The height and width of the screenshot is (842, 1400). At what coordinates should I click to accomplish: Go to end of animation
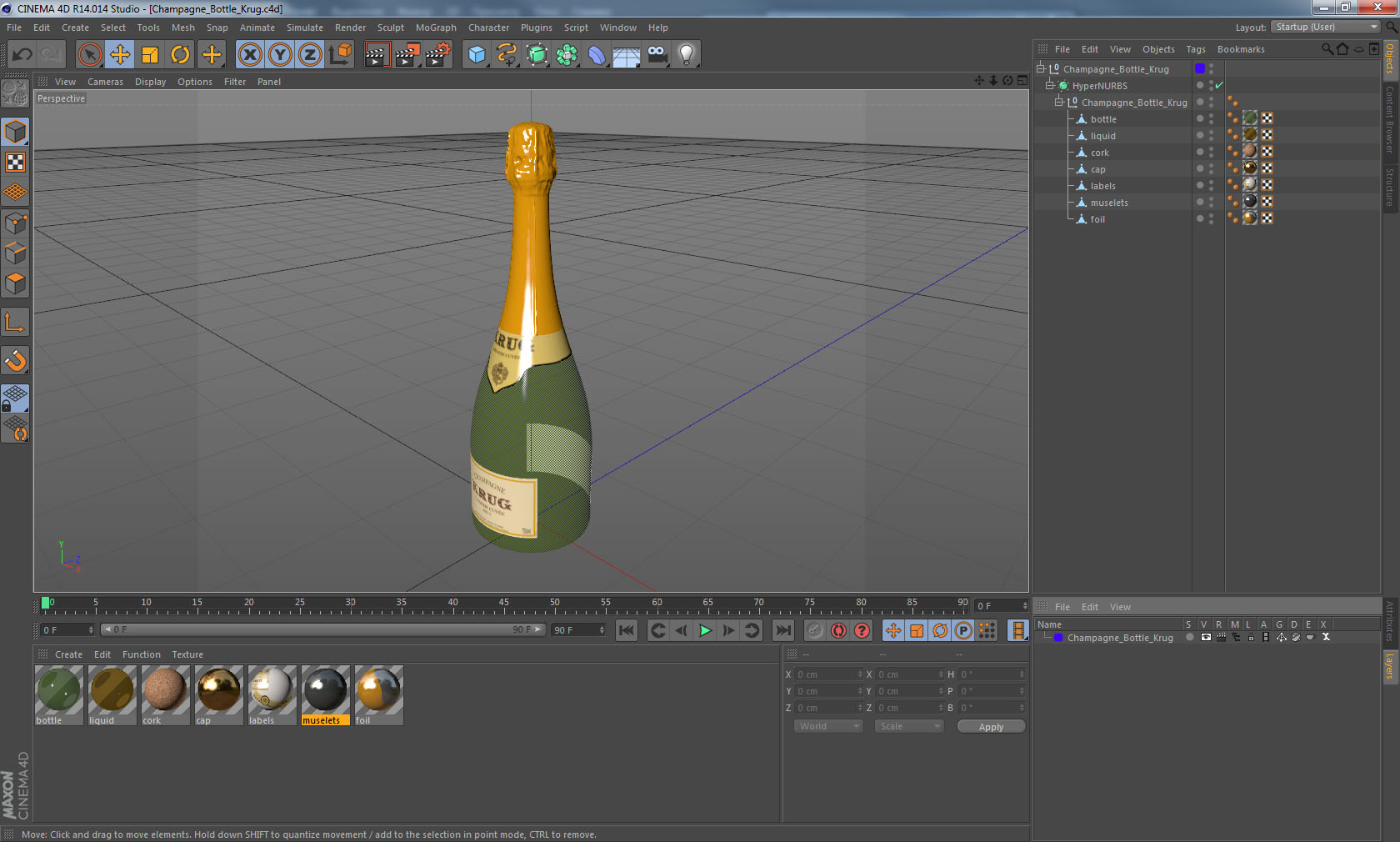[783, 630]
